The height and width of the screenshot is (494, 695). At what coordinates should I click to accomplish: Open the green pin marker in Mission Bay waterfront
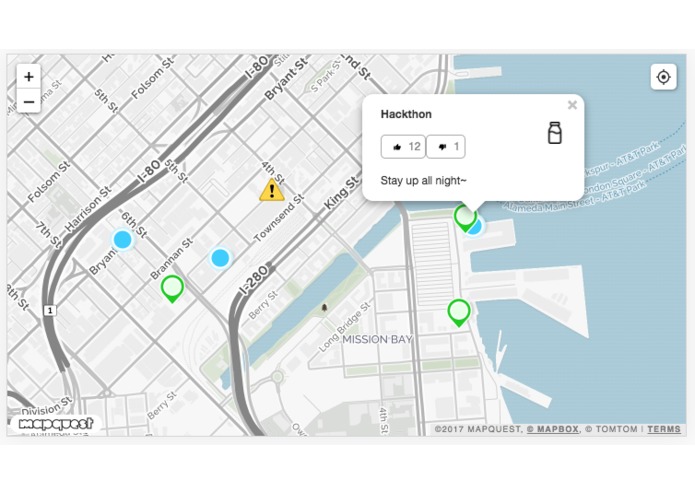pyautogui.click(x=459, y=313)
